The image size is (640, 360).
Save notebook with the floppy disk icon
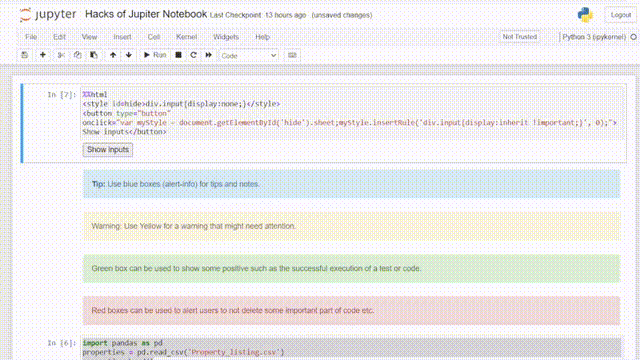[25, 55]
